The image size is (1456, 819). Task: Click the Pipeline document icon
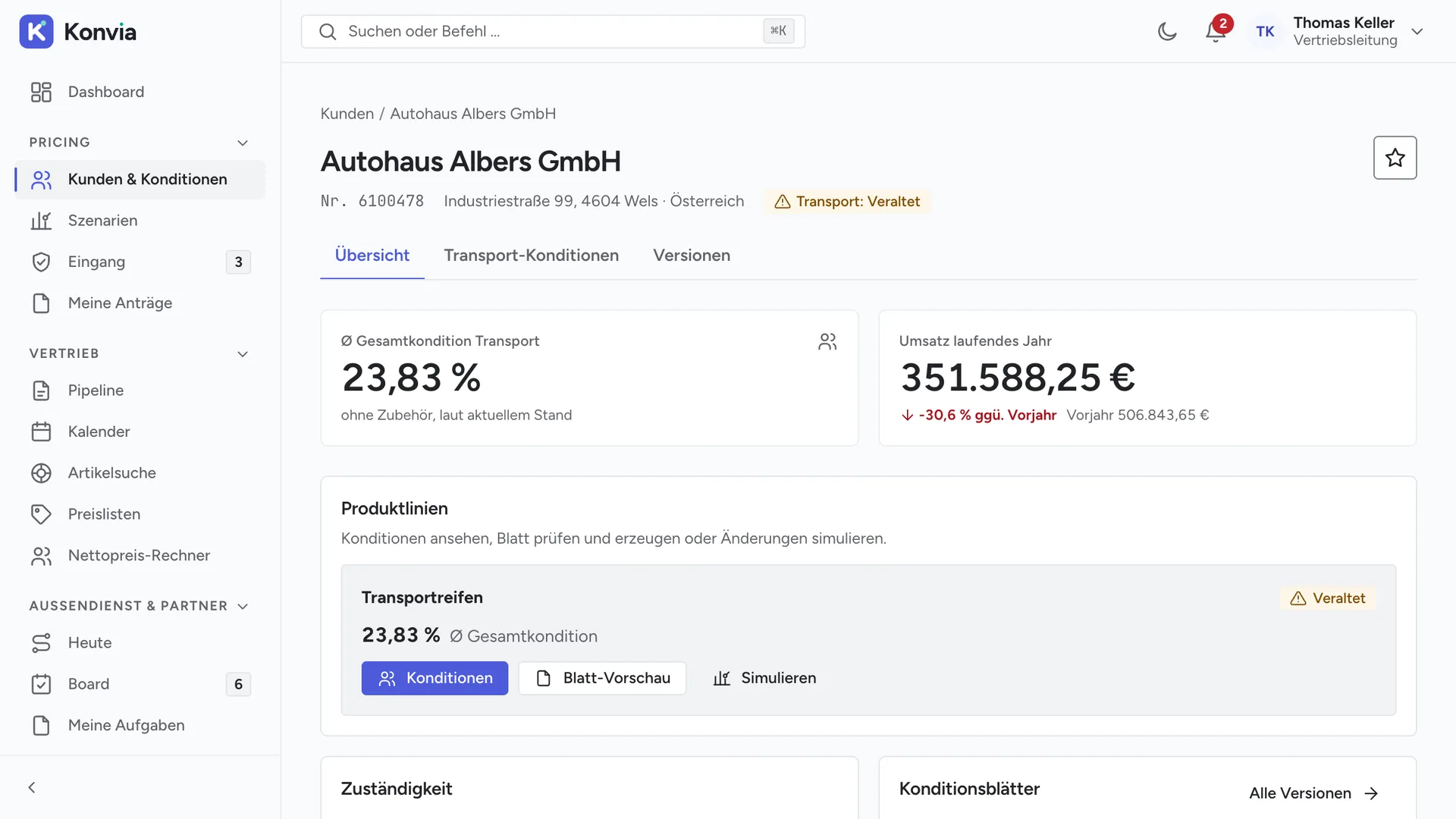pyautogui.click(x=41, y=391)
